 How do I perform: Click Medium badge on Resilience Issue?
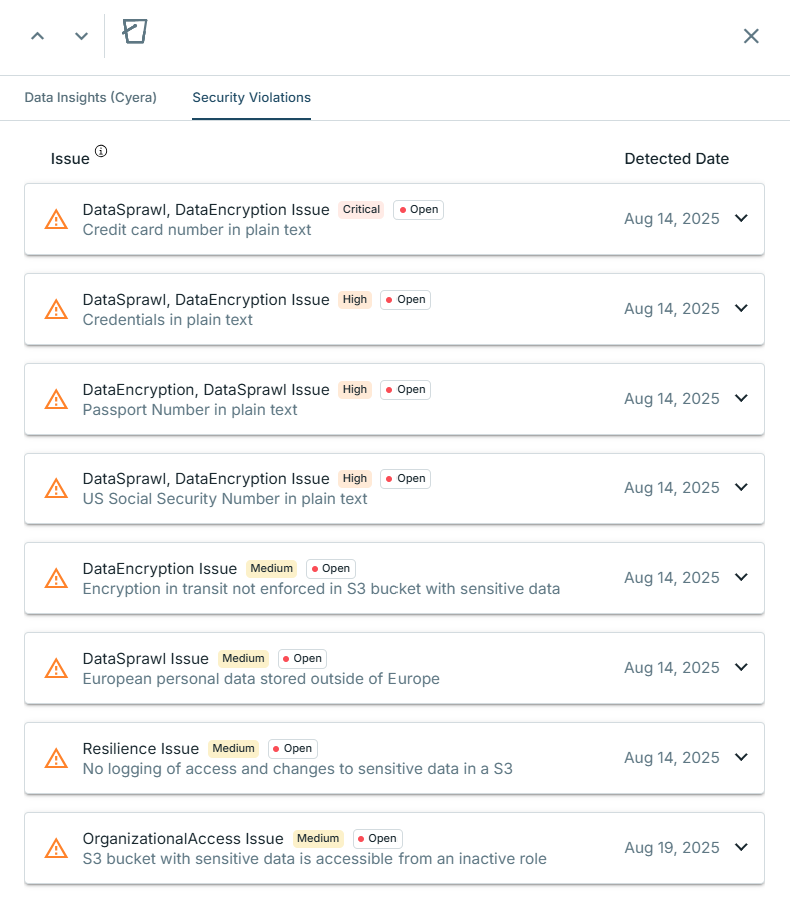click(233, 749)
